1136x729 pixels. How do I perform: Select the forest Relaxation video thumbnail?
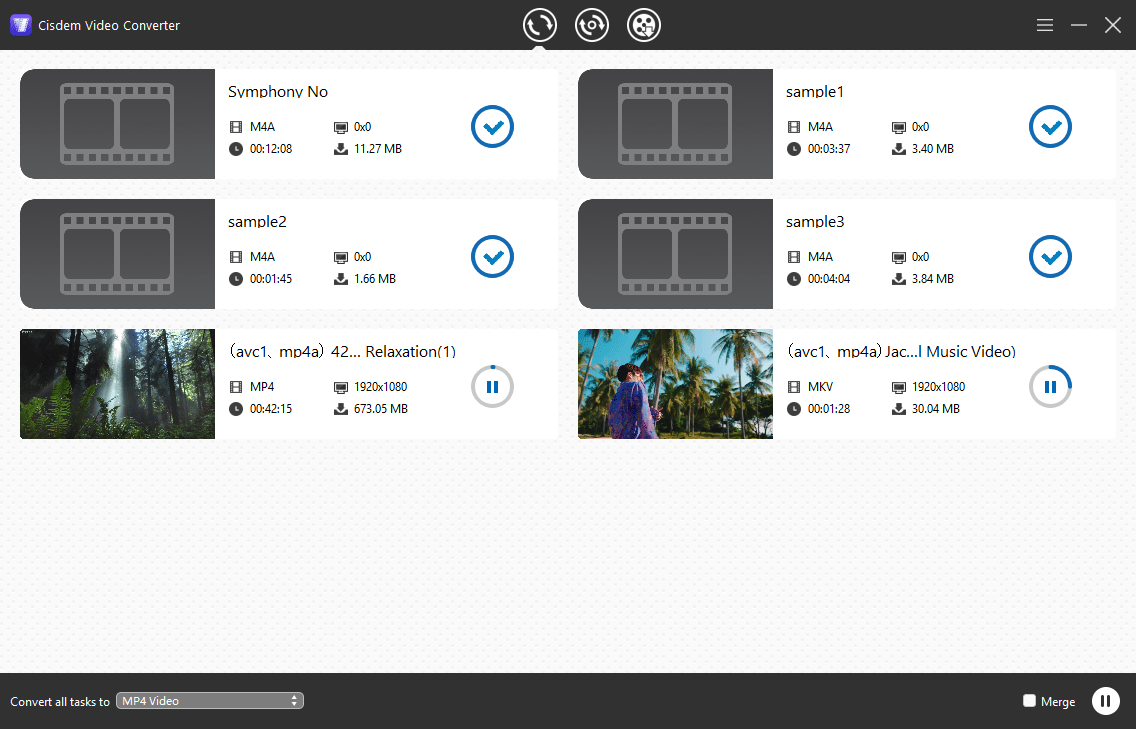click(117, 384)
